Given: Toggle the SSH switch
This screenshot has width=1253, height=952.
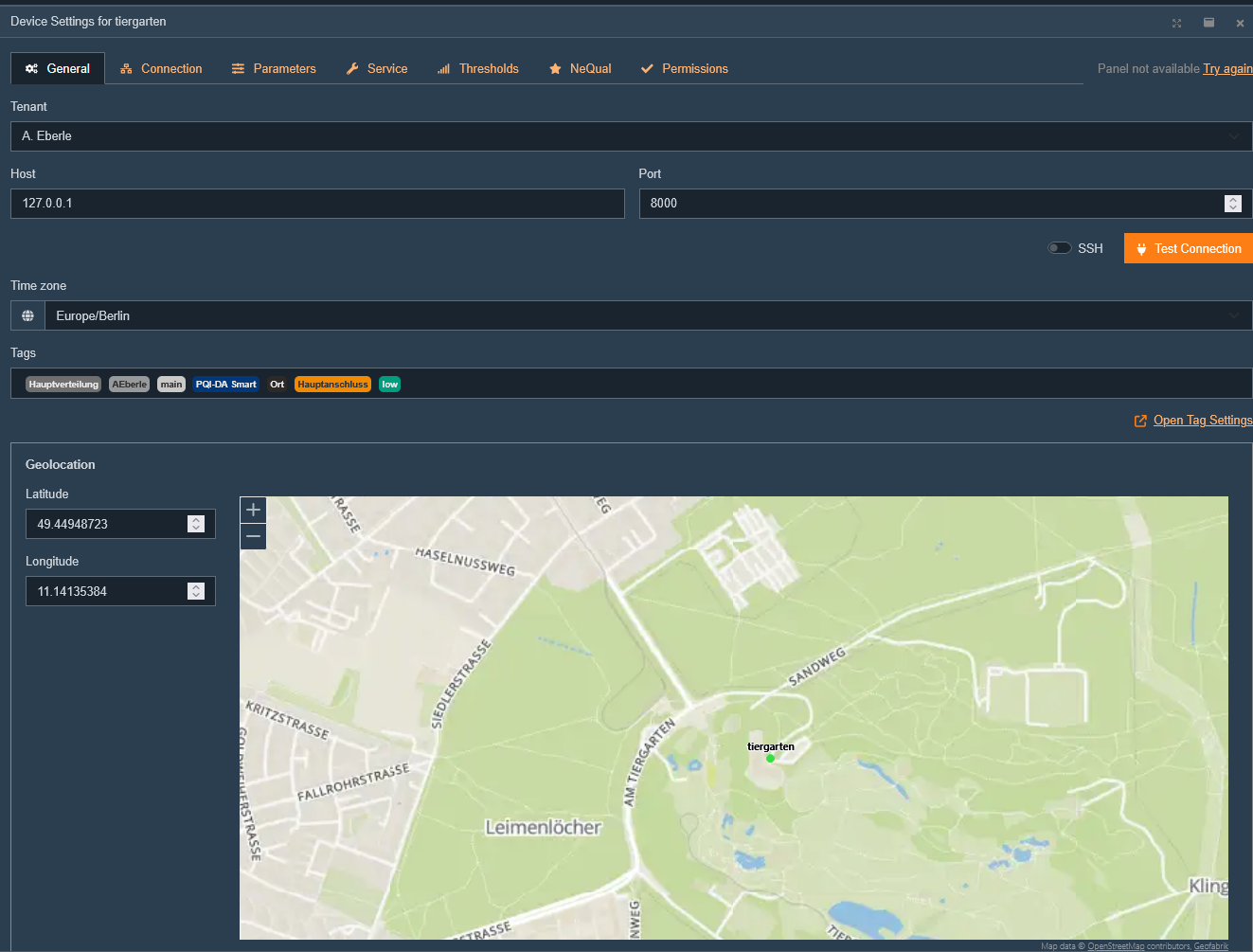Looking at the screenshot, I should click(x=1059, y=247).
